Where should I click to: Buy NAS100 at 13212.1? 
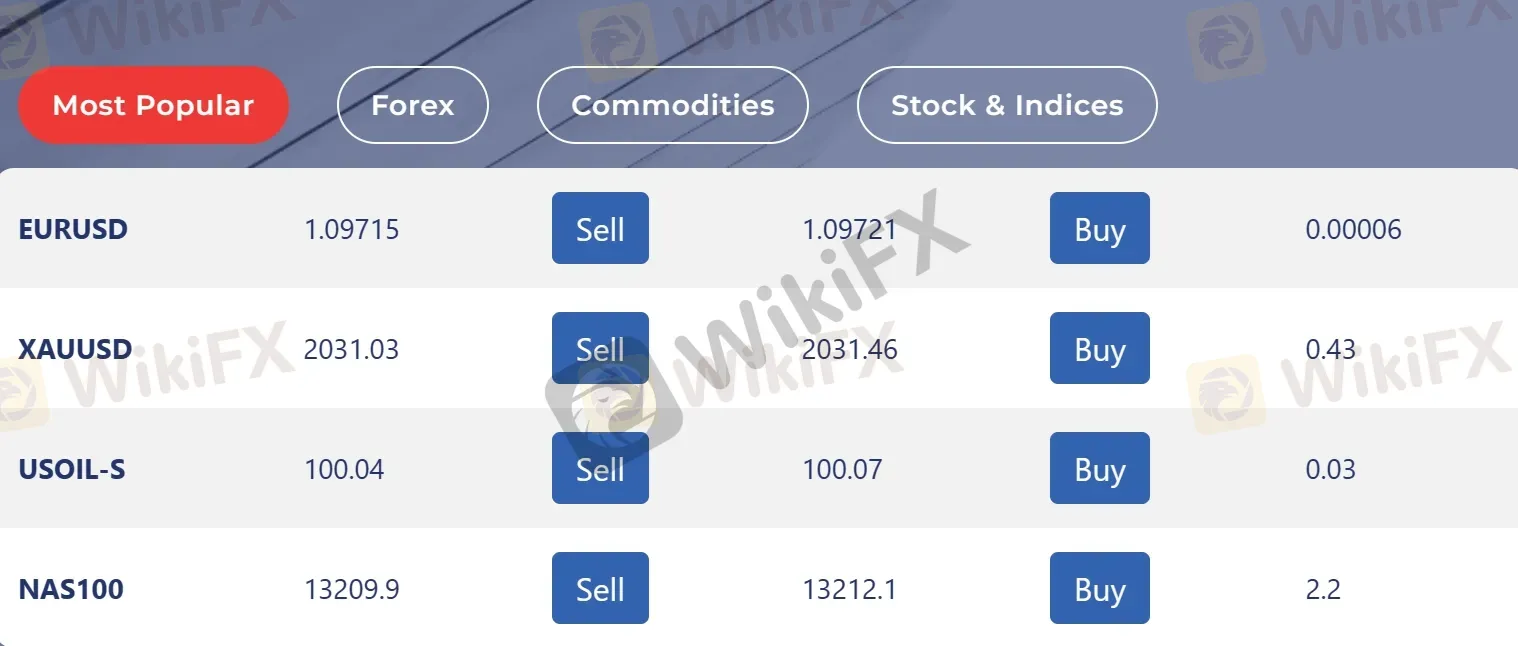click(x=1099, y=588)
